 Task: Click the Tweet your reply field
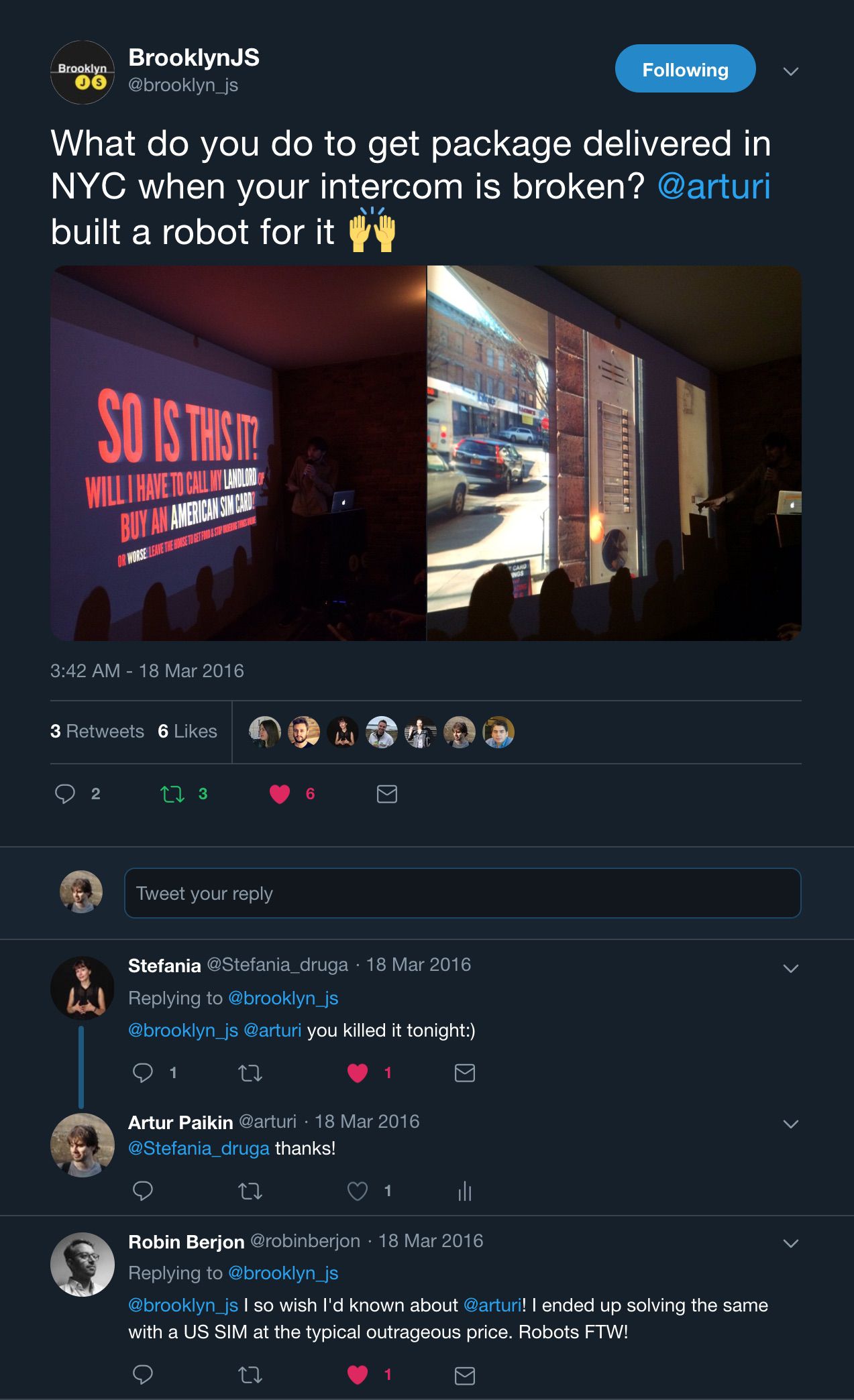[x=462, y=893]
